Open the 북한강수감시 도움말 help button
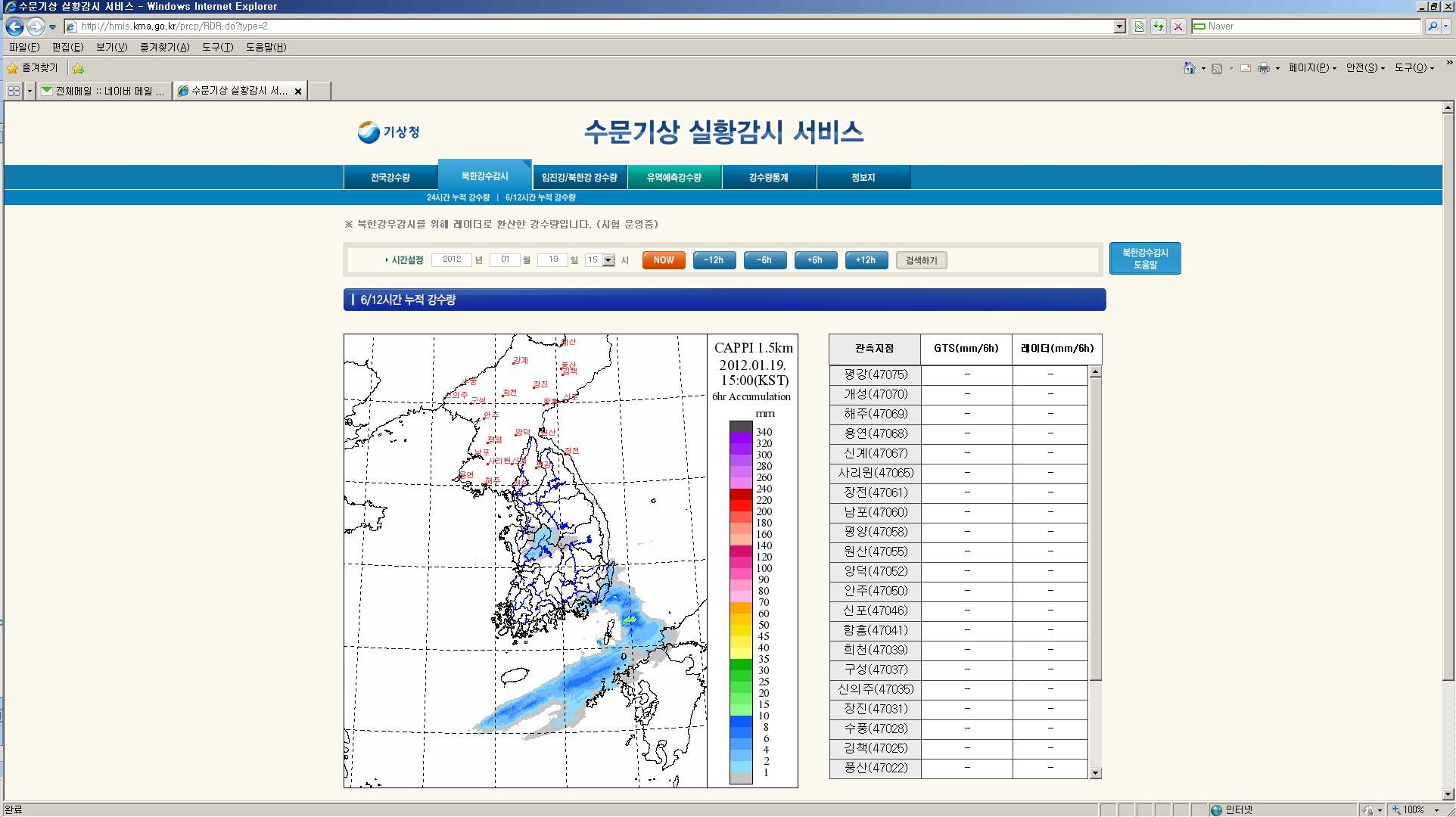The height and width of the screenshot is (817, 1456). coord(1145,259)
